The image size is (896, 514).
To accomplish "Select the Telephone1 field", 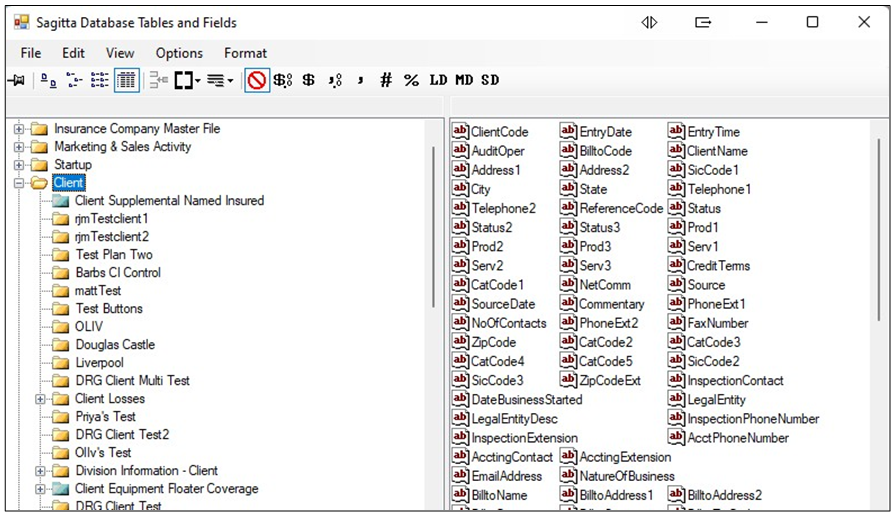I will (x=719, y=190).
